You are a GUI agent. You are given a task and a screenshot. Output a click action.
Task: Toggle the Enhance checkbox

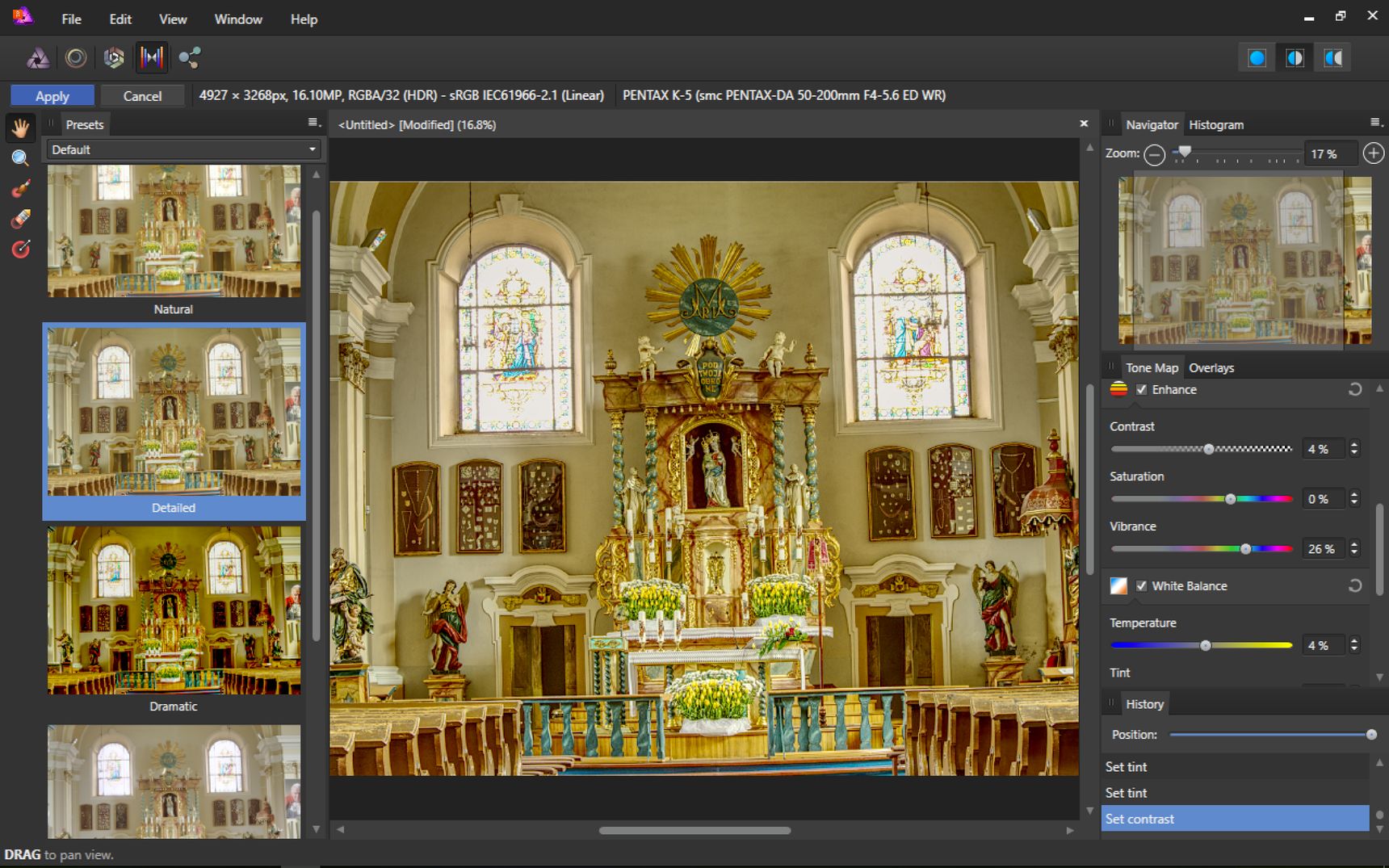click(1141, 389)
